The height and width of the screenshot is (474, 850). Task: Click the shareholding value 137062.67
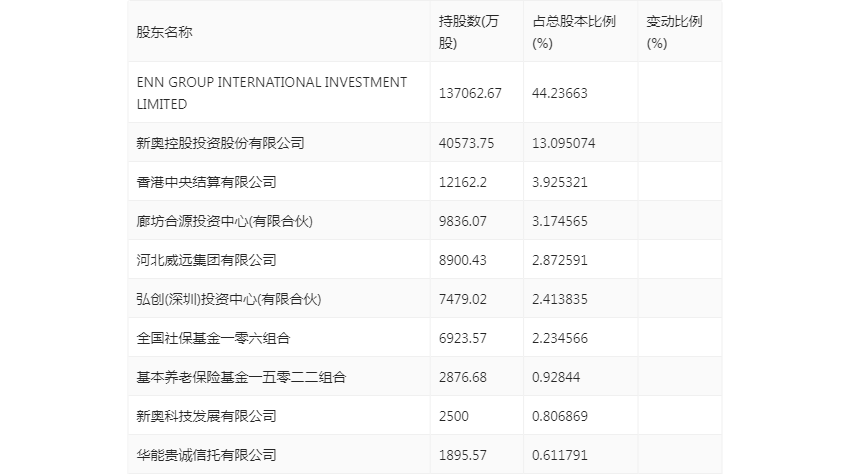point(470,93)
